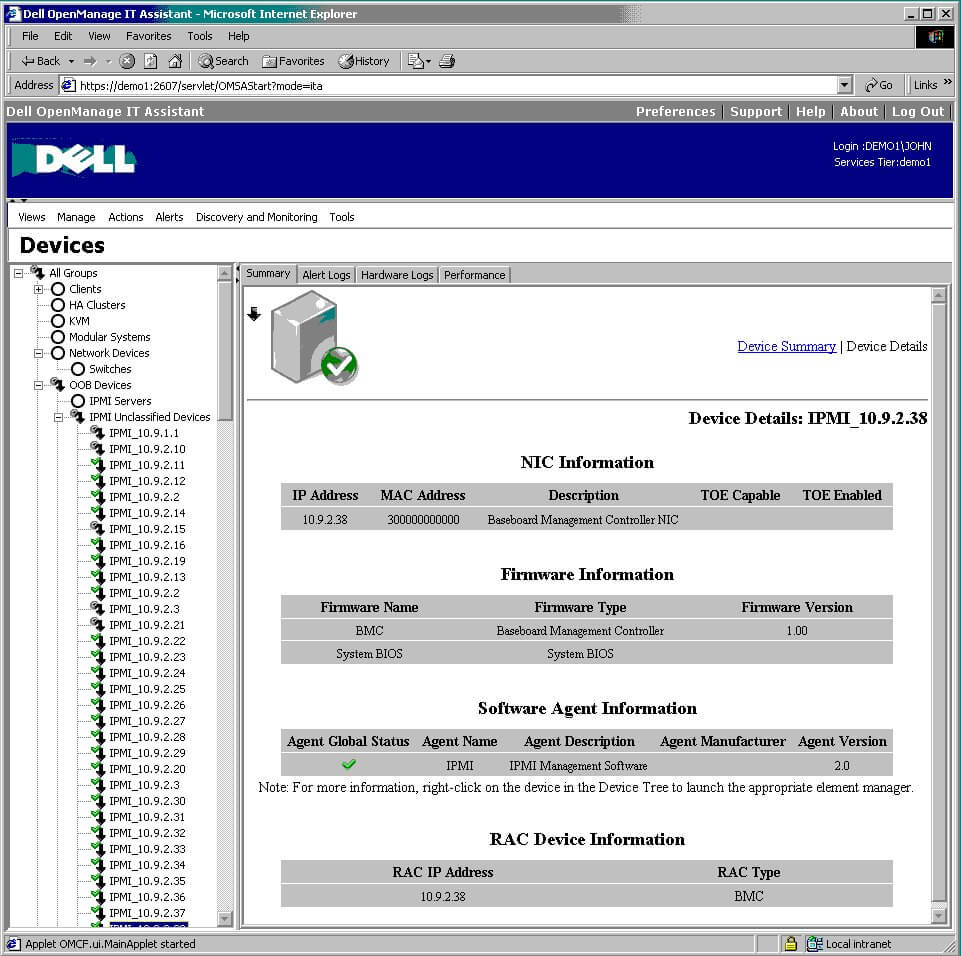Open the Mail button dropdown arrow

[x=428, y=61]
